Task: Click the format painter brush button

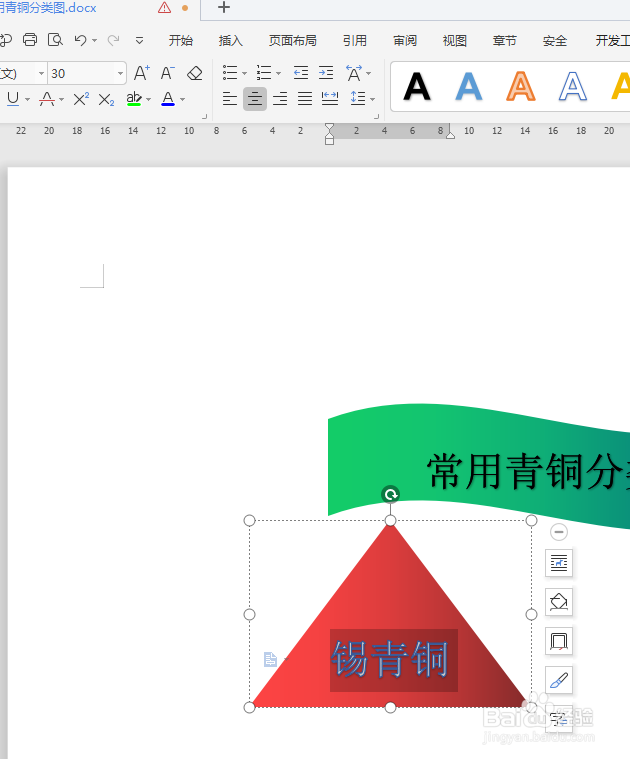Action: tap(559, 681)
